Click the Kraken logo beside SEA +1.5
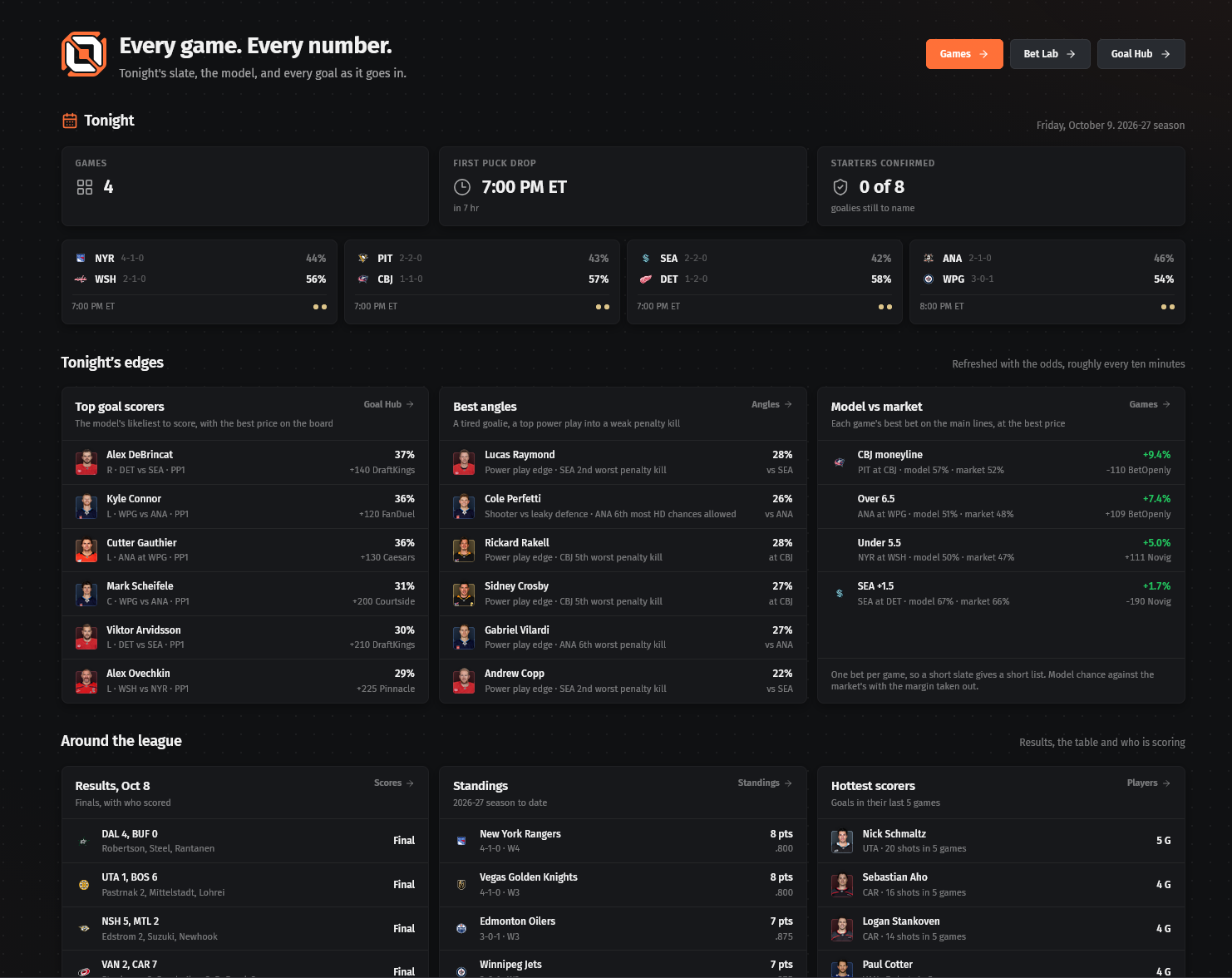1232x978 pixels. pyautogui.click(x=840, y=594)
